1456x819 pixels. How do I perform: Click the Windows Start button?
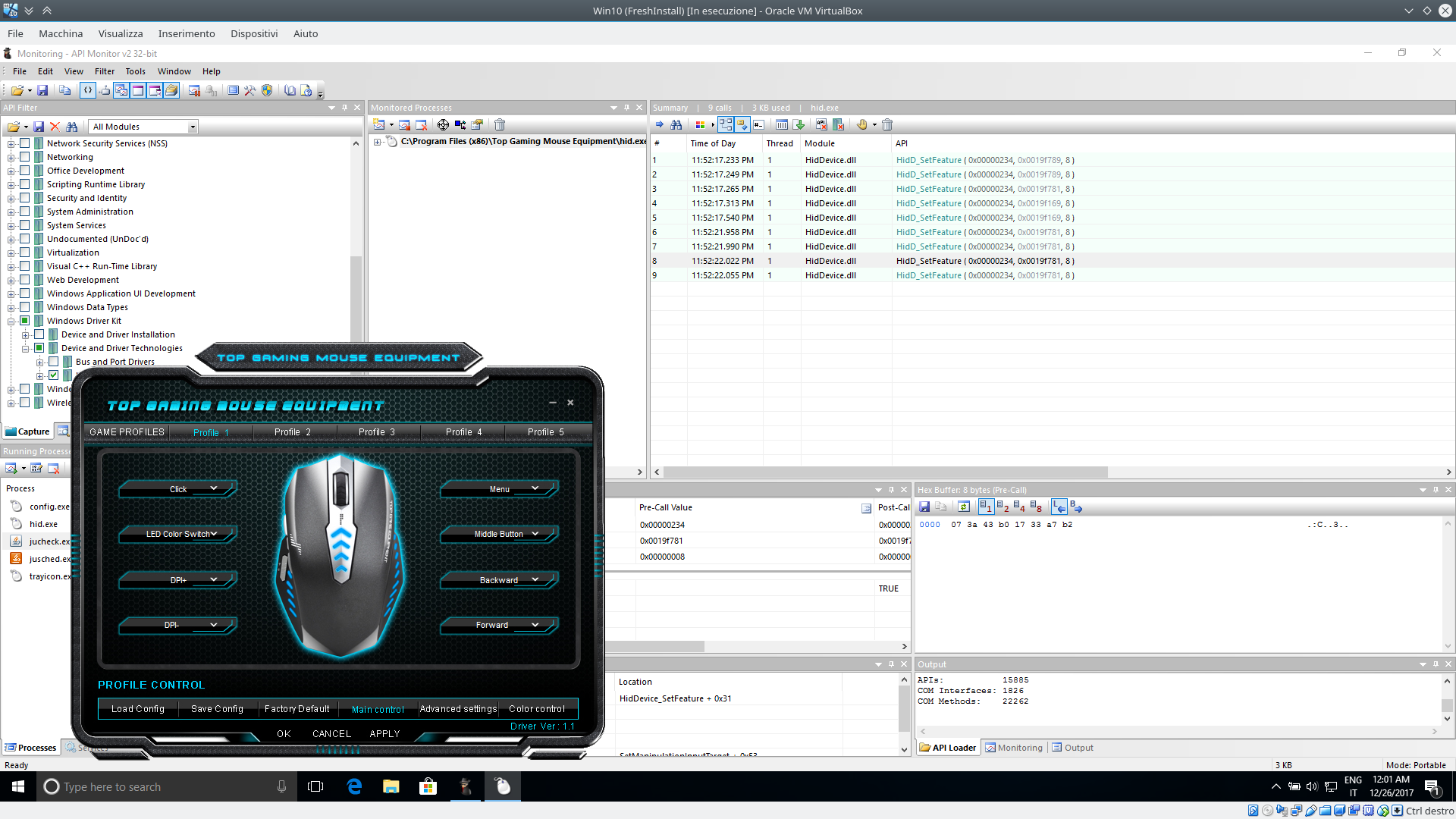point(18,786)
